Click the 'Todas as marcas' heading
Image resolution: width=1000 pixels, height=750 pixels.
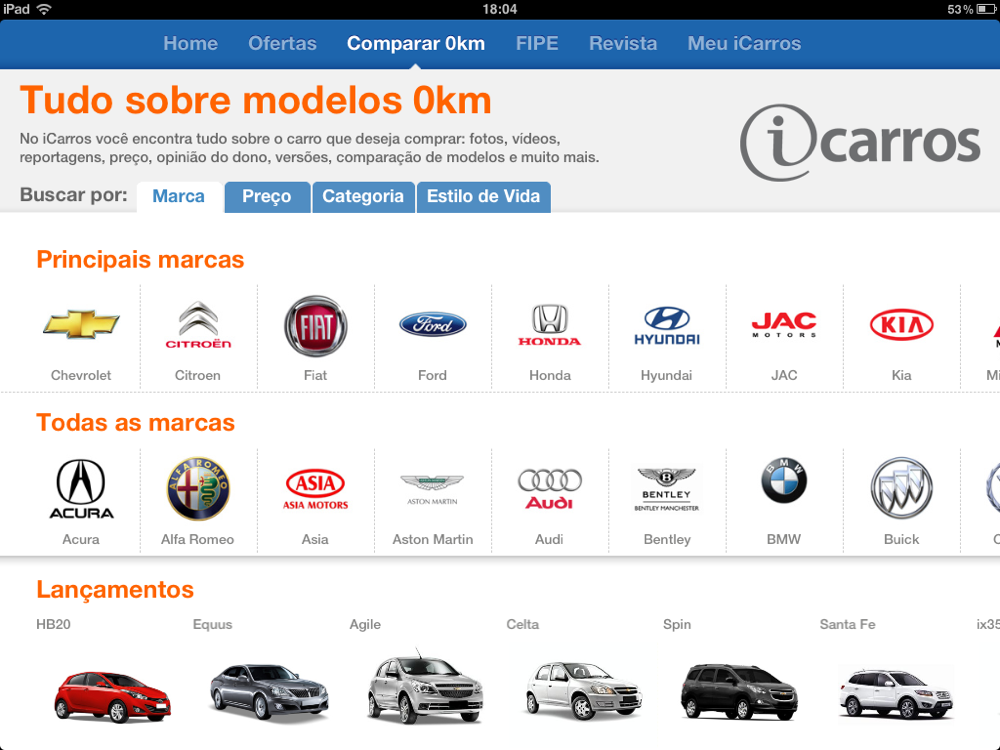136,423
